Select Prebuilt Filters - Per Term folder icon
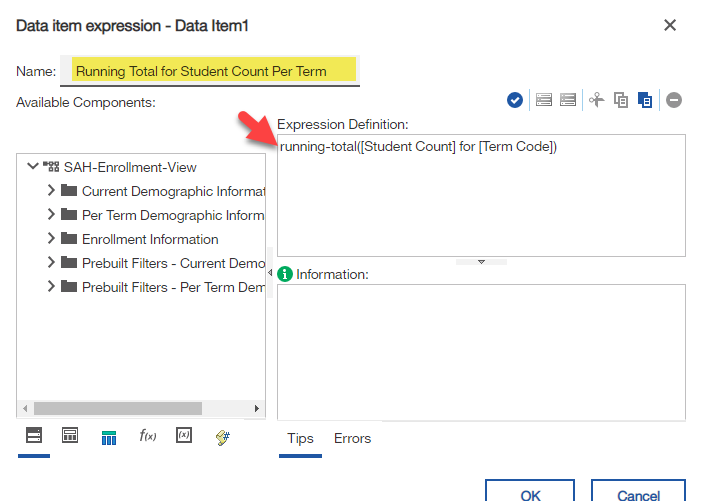Image resolution: width=710 pixels, height=501 pixels. point(69,286)
